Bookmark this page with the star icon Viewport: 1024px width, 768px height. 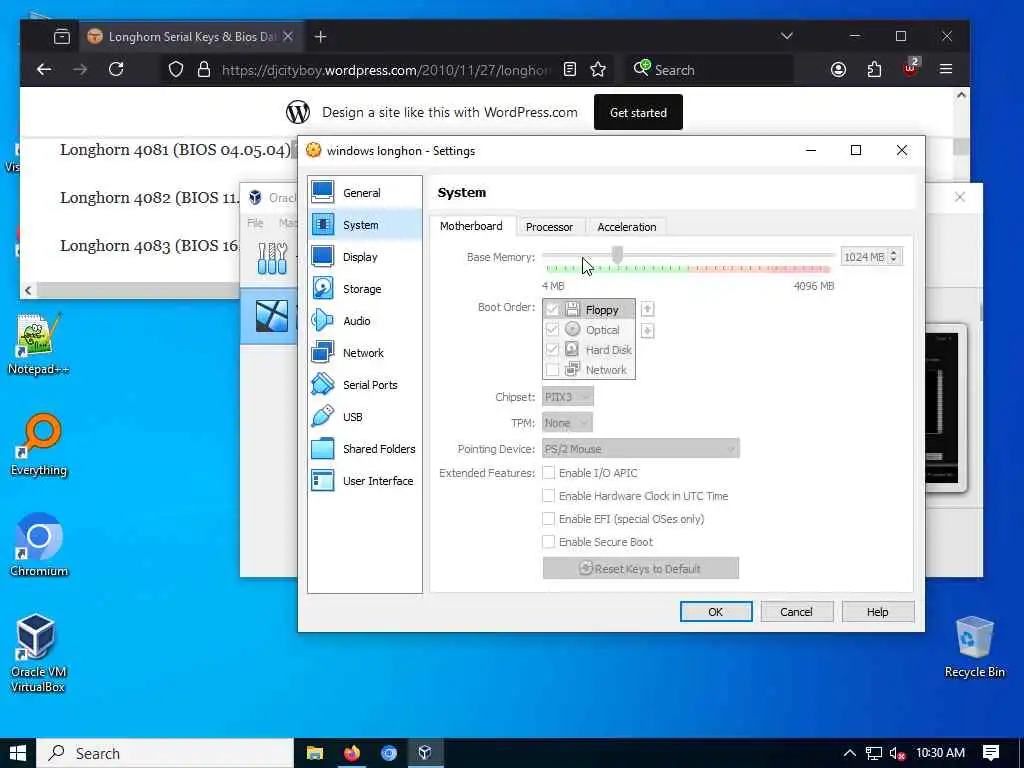[x=598, y=69]
